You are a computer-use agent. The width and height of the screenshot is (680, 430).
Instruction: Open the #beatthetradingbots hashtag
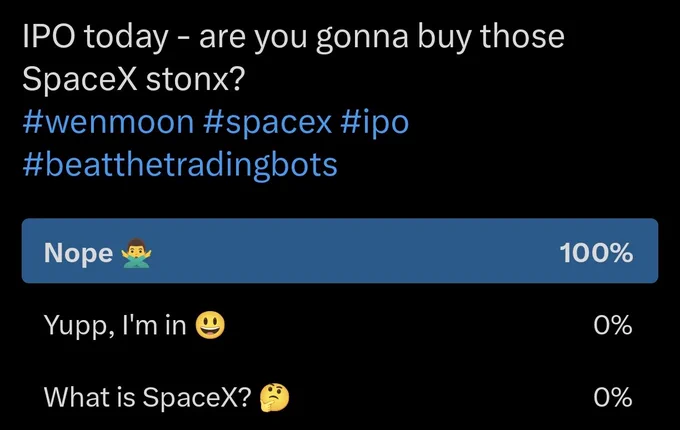click(x=180, y=166)
